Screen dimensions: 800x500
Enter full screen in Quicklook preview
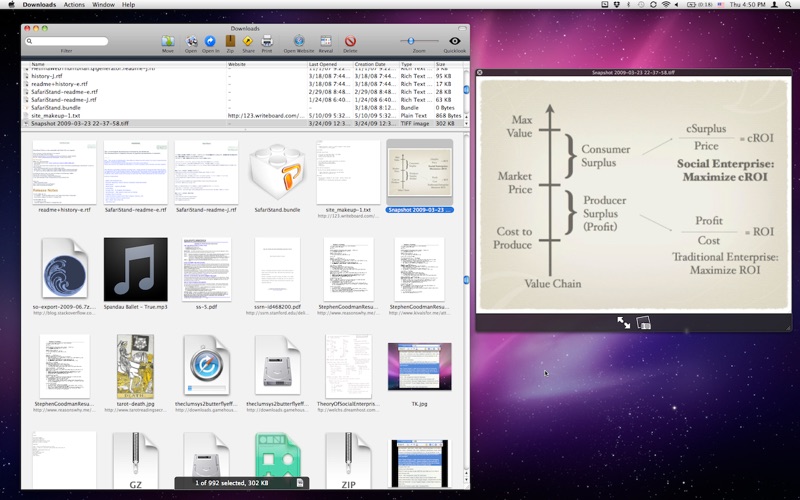tap(624, 323)
